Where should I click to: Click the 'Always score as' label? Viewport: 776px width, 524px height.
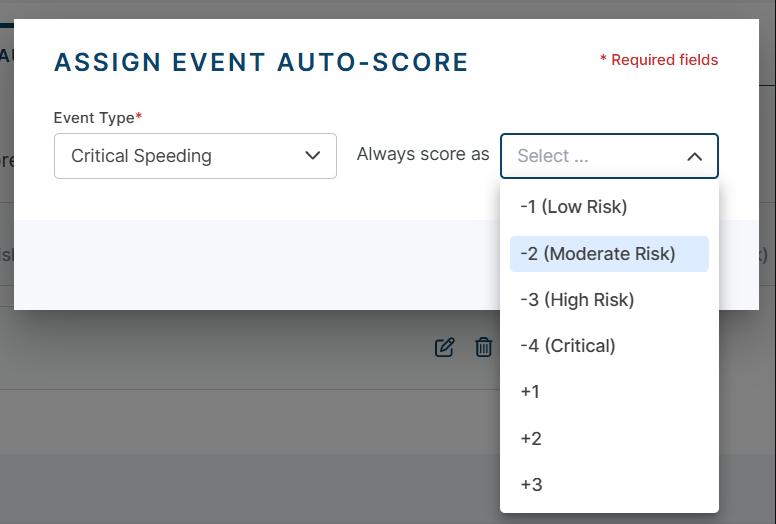click(423, 154)
